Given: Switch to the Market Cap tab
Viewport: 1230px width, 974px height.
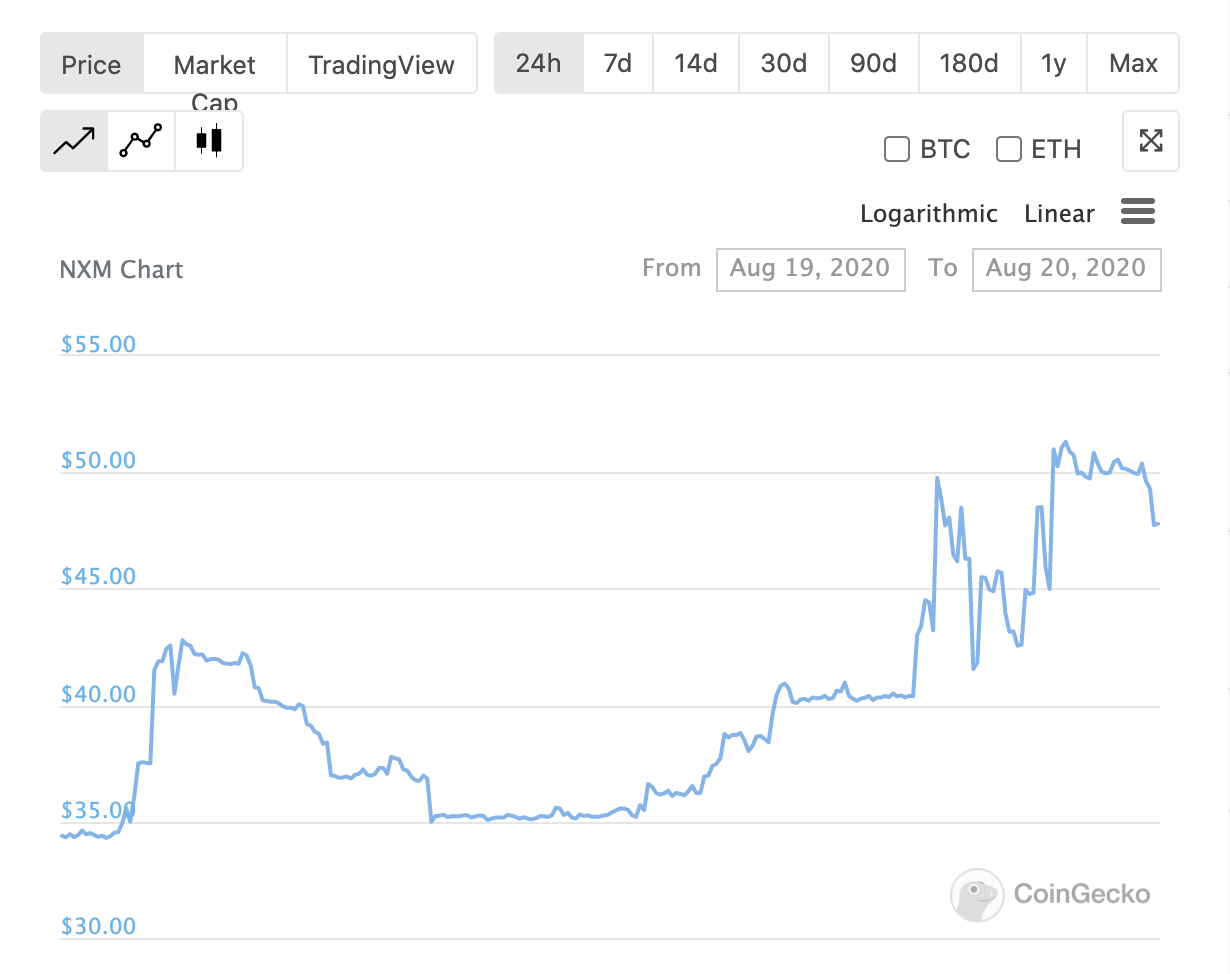Looking at the screenshot, I should (214, 65).
